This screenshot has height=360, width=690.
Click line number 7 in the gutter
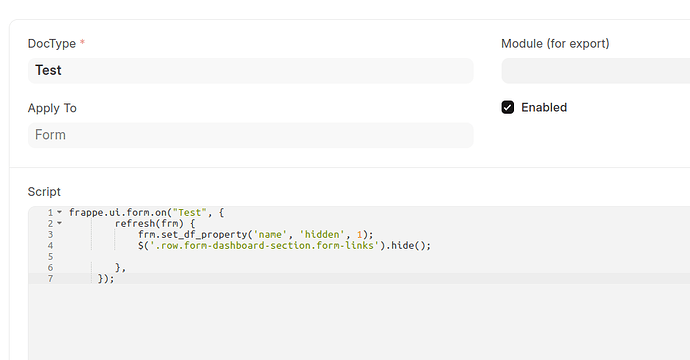[x=50, y=279]
